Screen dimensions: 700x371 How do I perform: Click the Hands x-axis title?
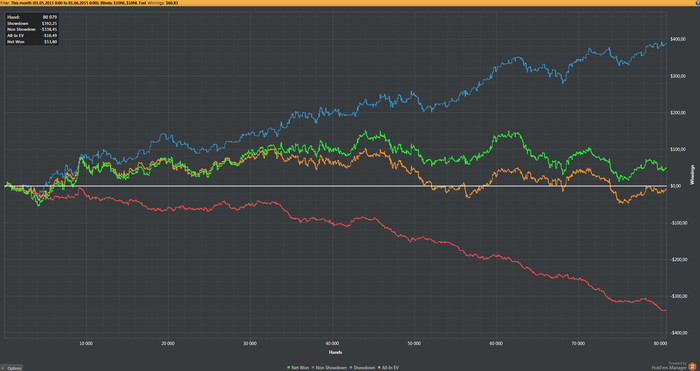click(335, 353)
